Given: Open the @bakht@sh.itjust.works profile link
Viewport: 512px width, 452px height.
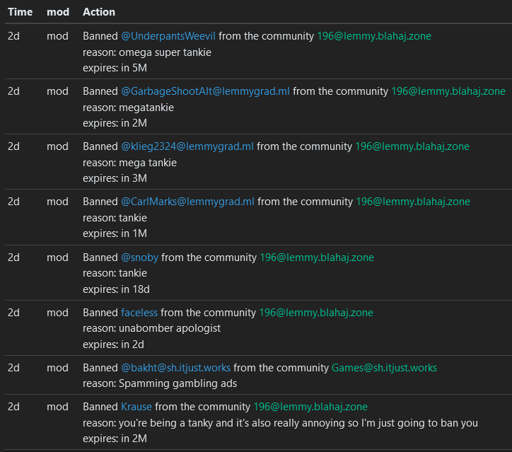Looking at the screenshot, I should (175, 368).
